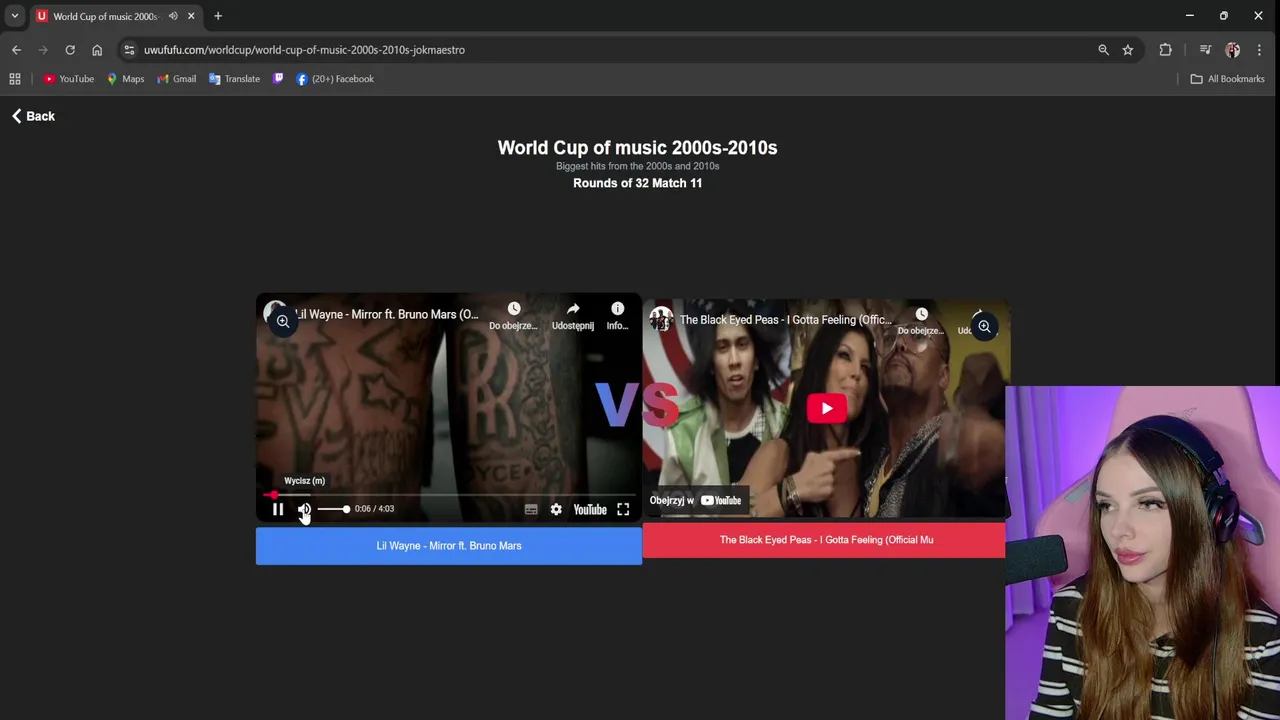Select the World Cup of music tab
The width and height of the screenshot is (1280, 720).
[104, 16]
